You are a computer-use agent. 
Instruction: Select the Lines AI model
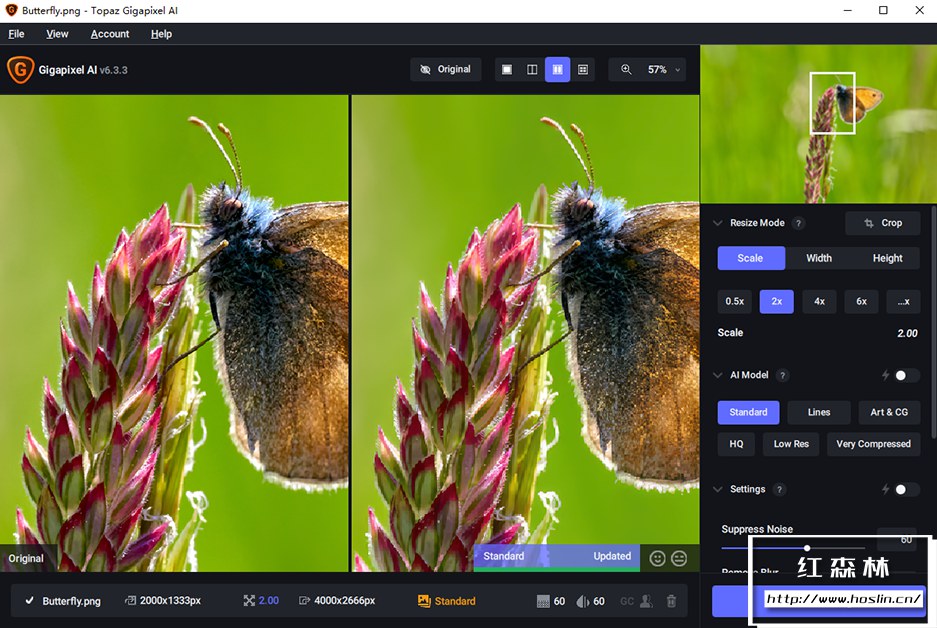[819, 412]
